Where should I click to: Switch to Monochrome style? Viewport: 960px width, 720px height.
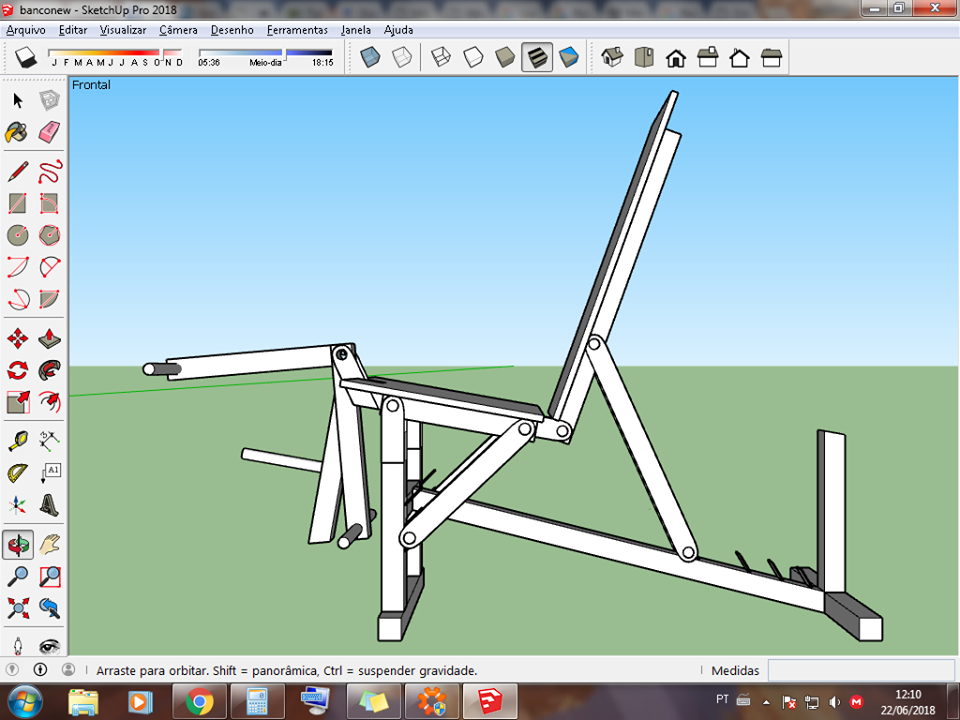click(569, 58)
